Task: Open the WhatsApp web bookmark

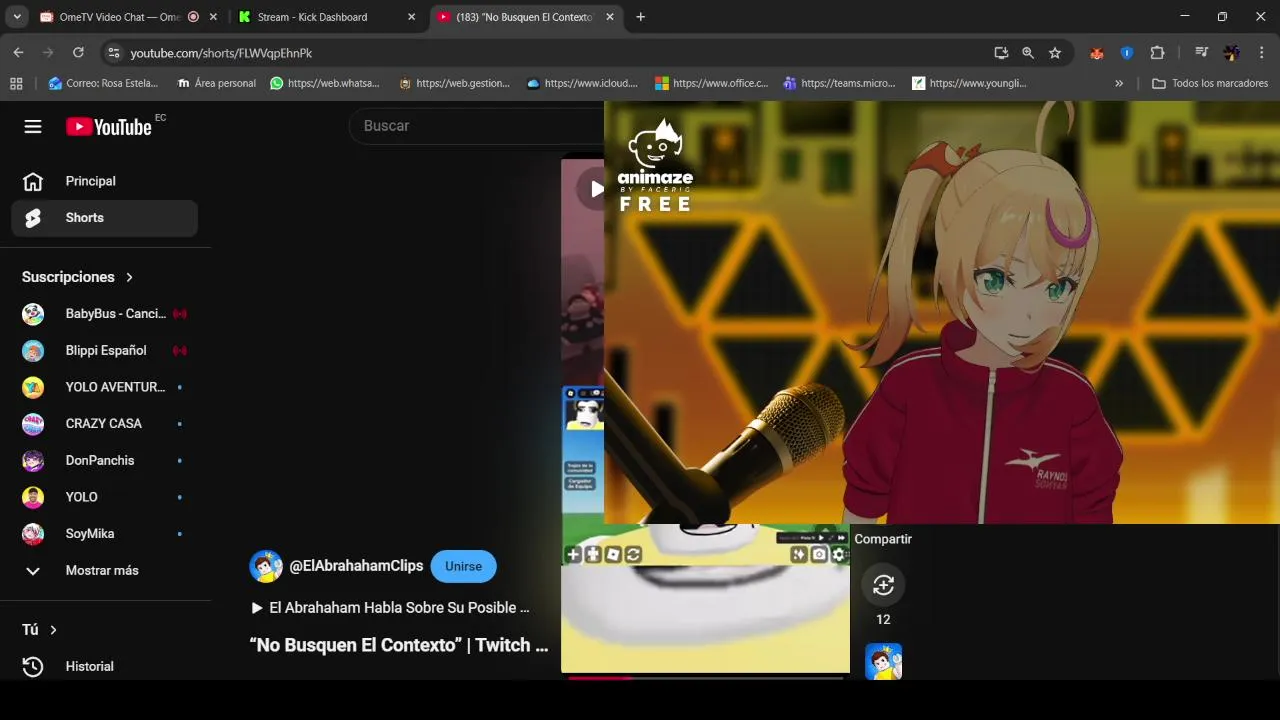Action: click(x=325, y=83)
